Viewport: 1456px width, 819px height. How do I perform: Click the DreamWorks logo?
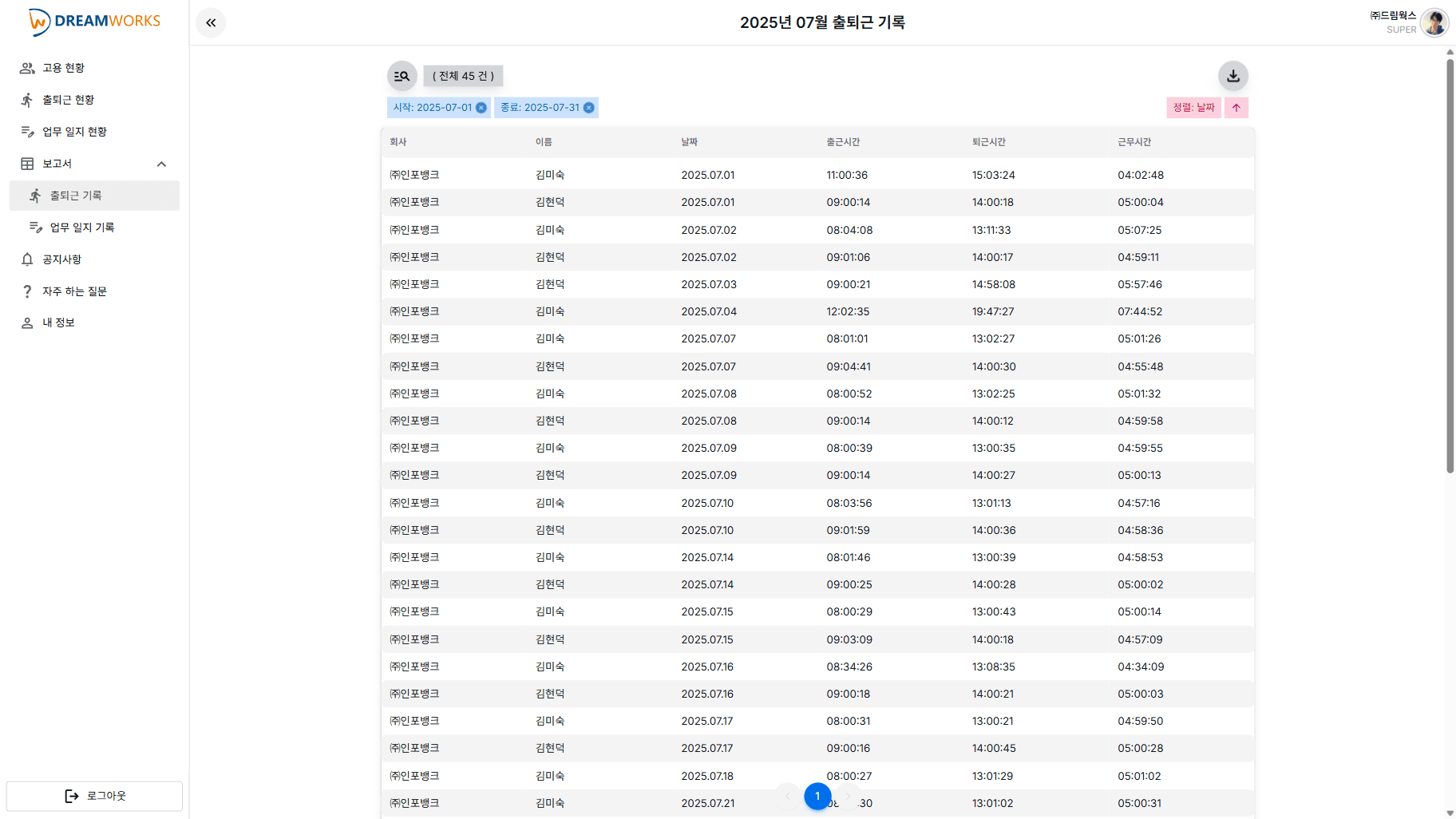pyautogui.click(x=94, y=22)
